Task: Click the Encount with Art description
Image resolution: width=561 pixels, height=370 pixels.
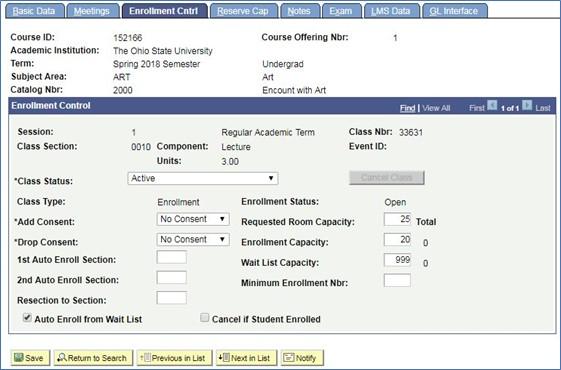Action: [x=294, y=90]
